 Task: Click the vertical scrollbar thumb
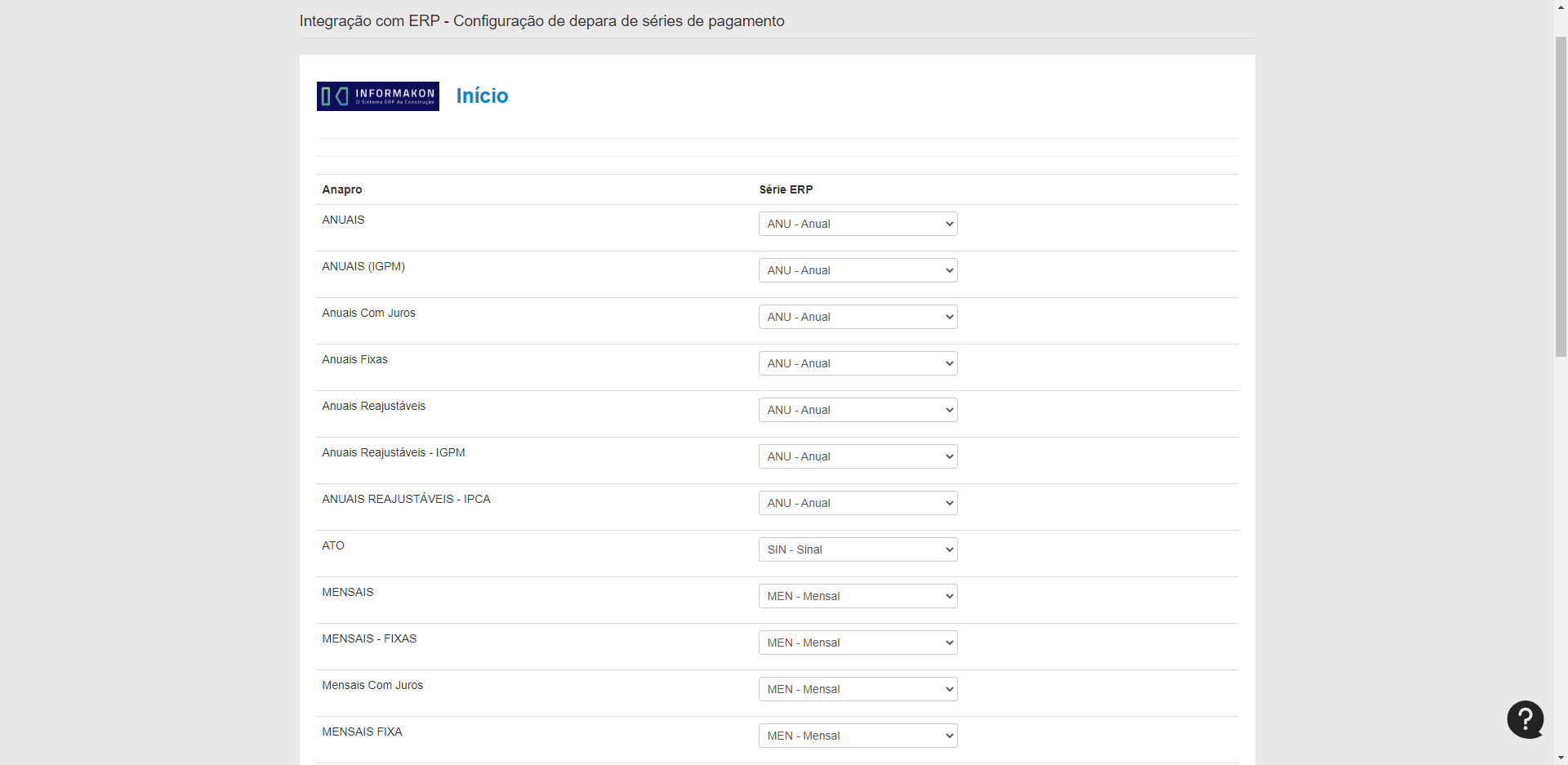tap(1561, 196)
